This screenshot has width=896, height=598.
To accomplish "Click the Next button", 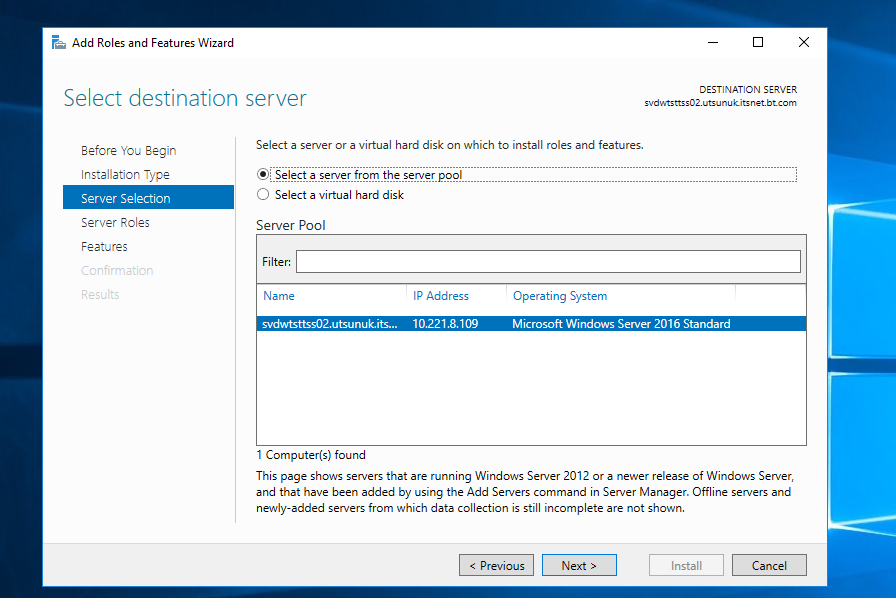I will click(579, 565).
